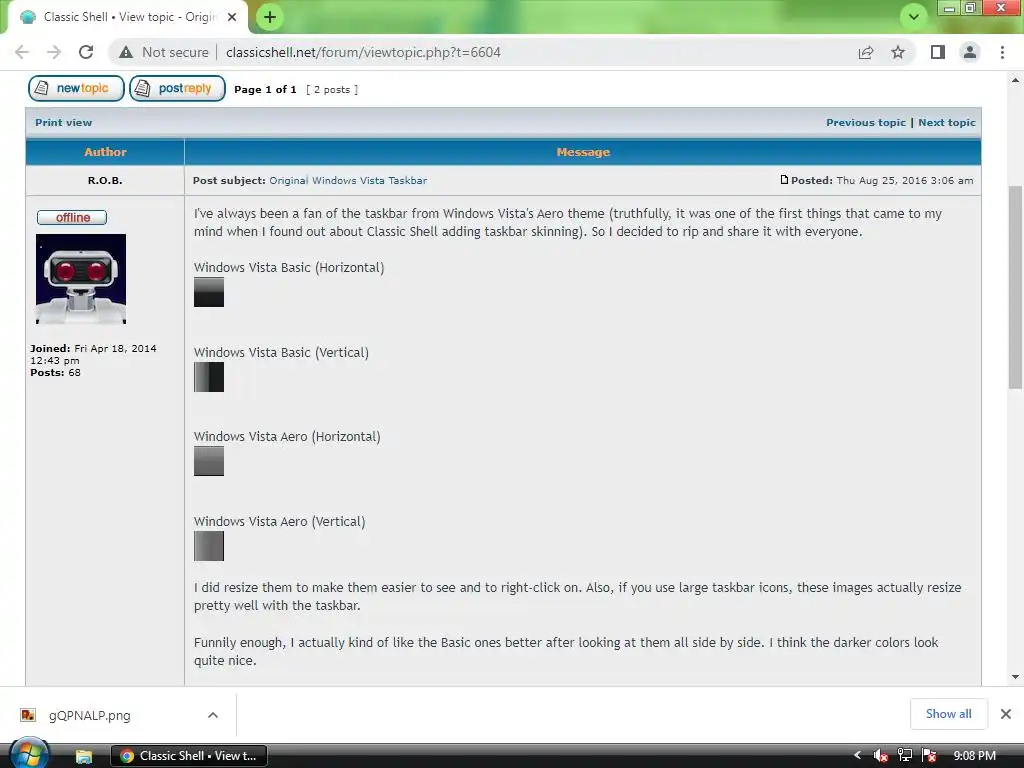Image resolution: width=1024 pixels, height=768 pixels.
Task: Click R.O.B.'s robot avatar image
Action: coord(81,280)
